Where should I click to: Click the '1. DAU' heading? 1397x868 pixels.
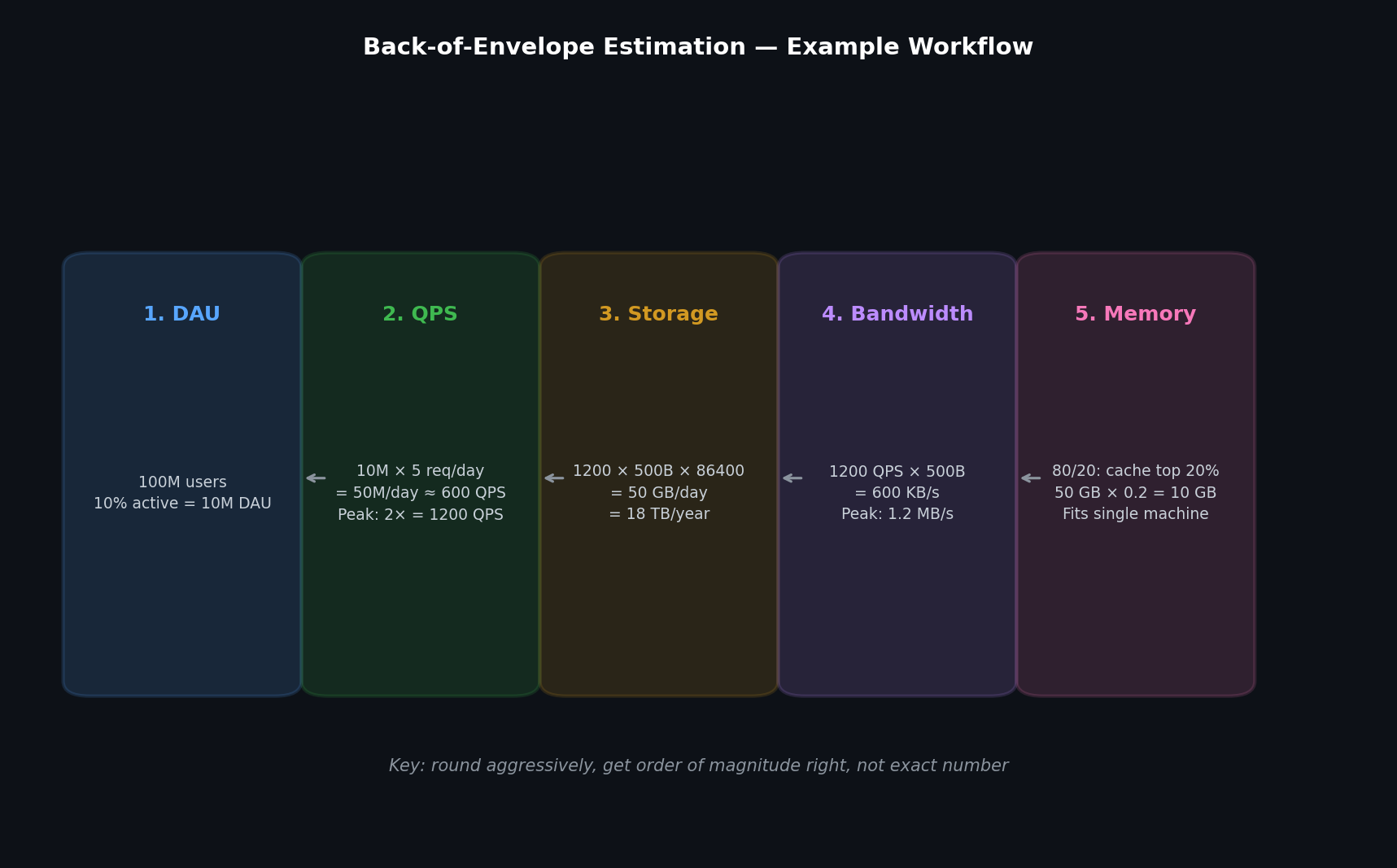182,314
